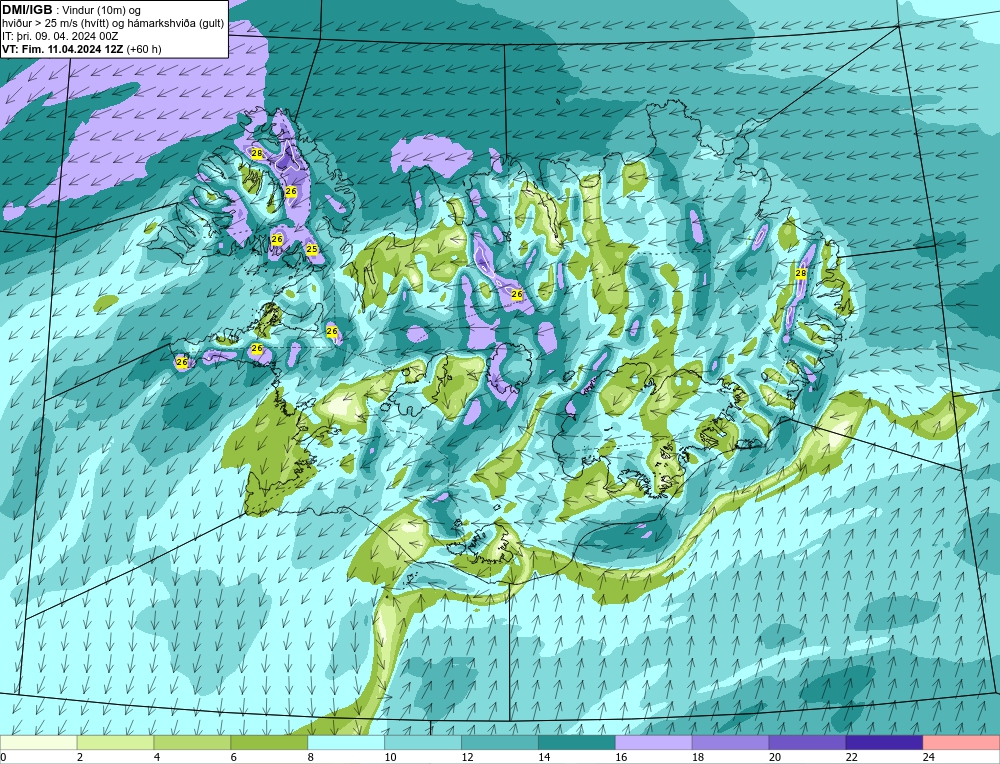Click legend tick label "8"
Screen dimensions: 1000x764
tap(311, 757)
